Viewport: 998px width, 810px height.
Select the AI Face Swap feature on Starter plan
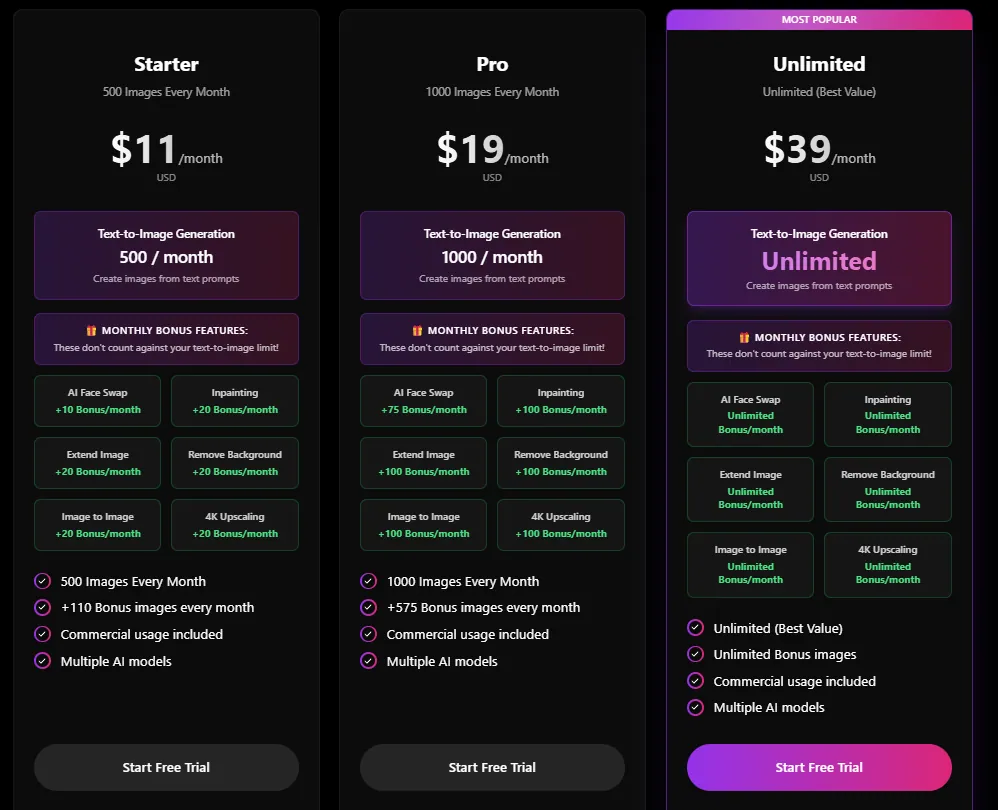(x=97, y=400)
